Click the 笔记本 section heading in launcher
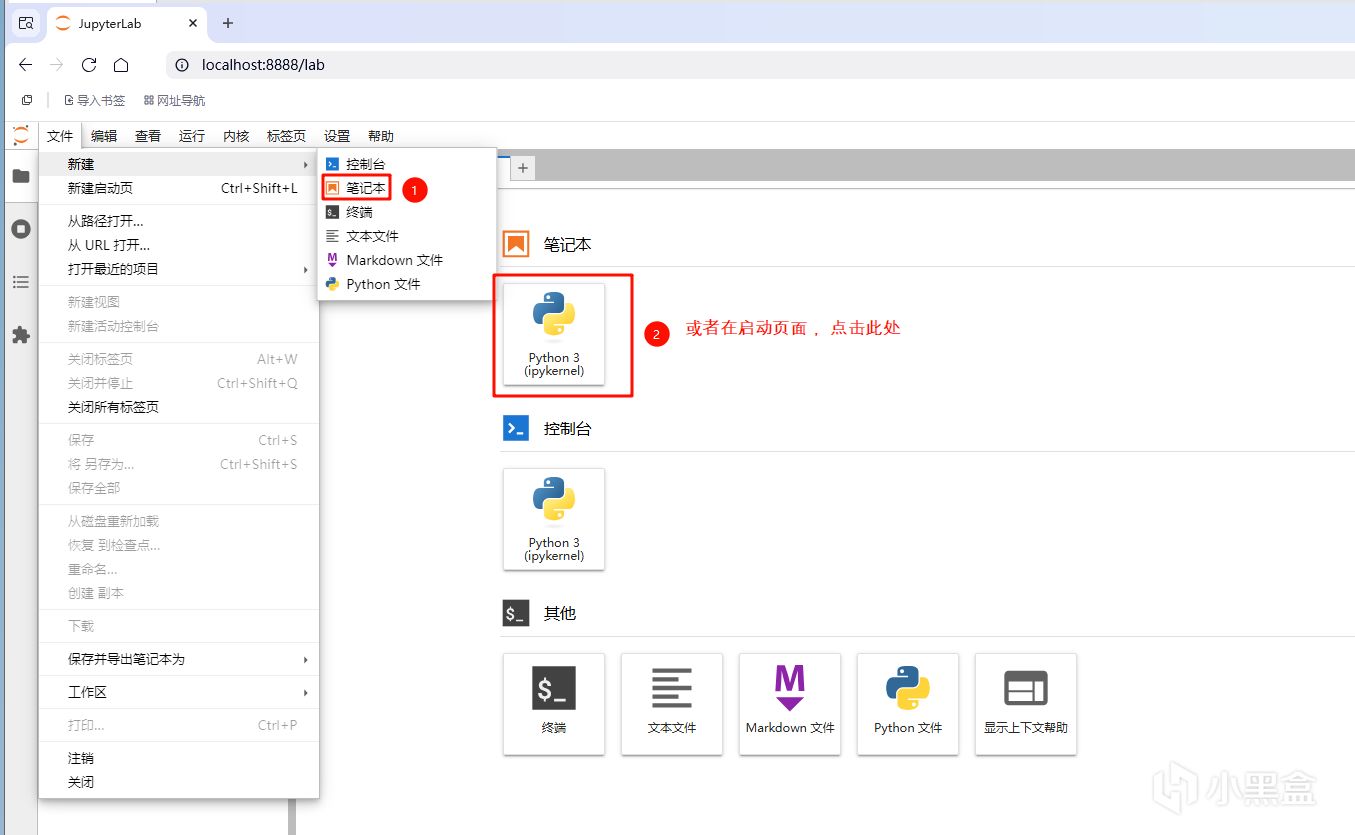The image size is (1355, 835). click(568, 244)
